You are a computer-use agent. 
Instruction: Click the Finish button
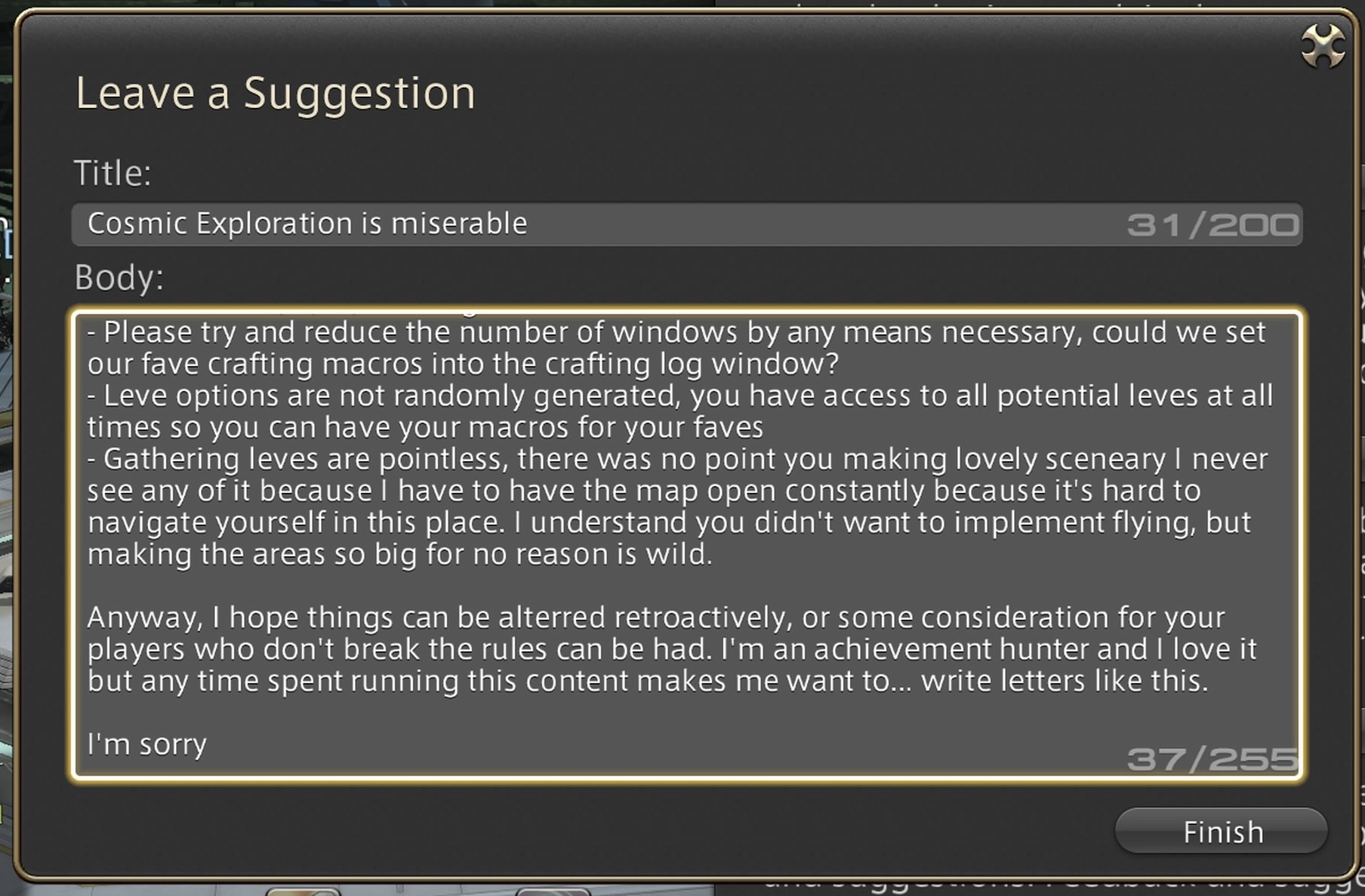(x=1221, y=832)
